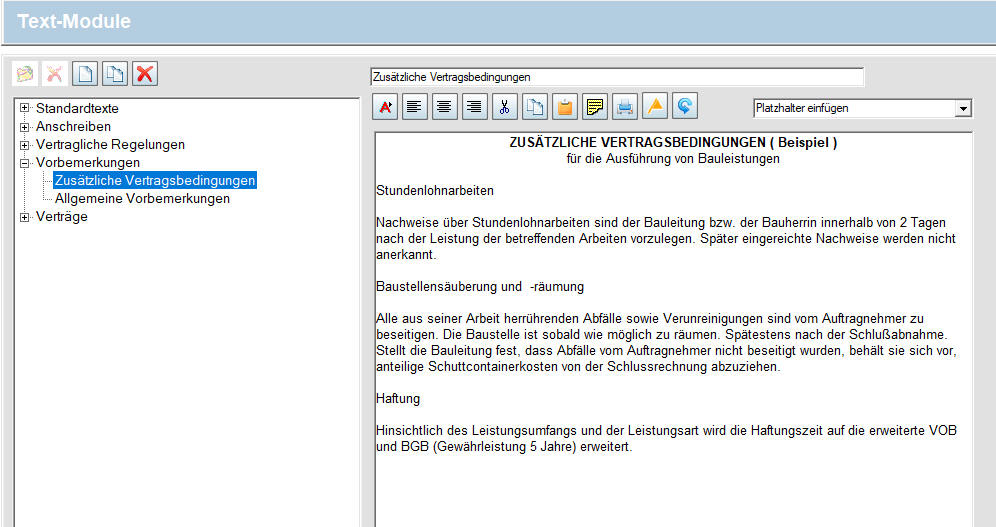Image resolution: width=996 pixels, height=527 pixels.
Task: Select Vorbemerkungen tree item
Action: click(88, 163)
